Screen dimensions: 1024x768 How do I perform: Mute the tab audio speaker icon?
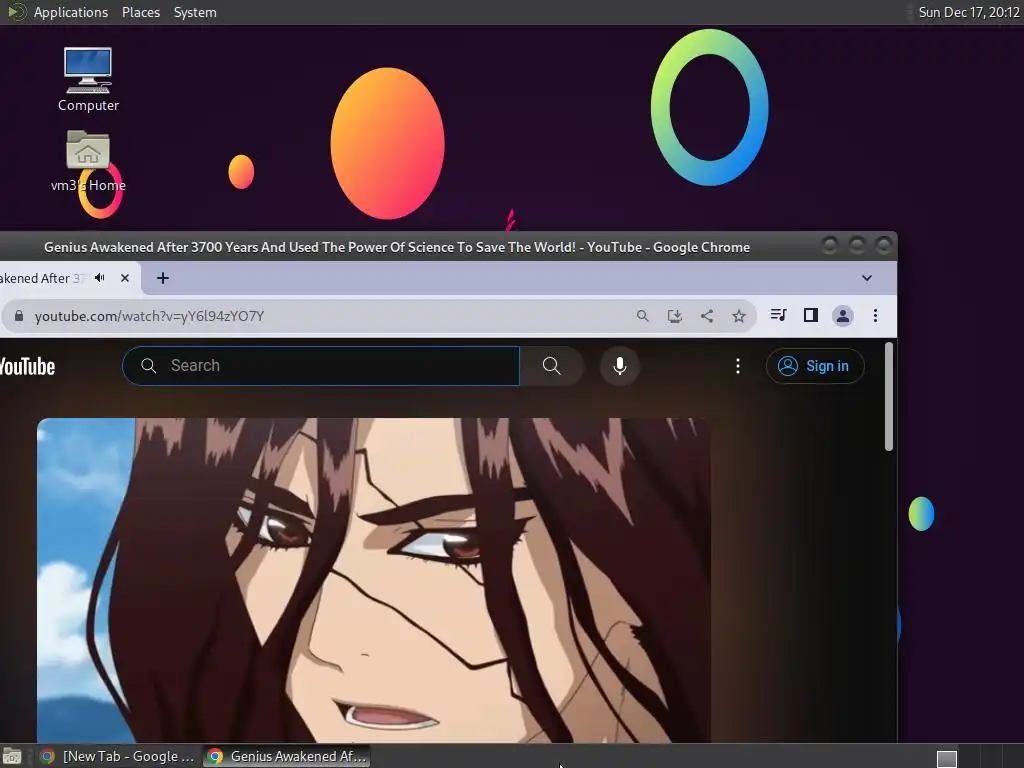coord(100,278)
